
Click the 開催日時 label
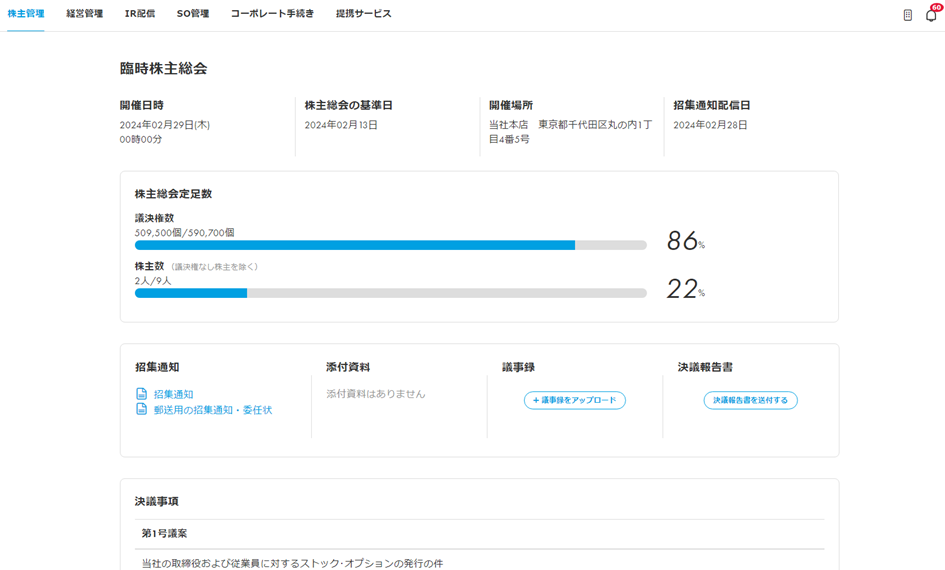point(142,105)
